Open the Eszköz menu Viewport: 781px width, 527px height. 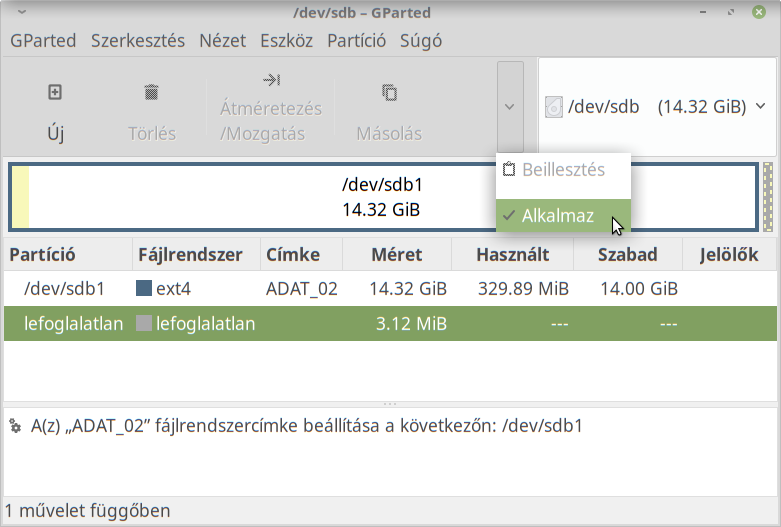coord(286,40)
